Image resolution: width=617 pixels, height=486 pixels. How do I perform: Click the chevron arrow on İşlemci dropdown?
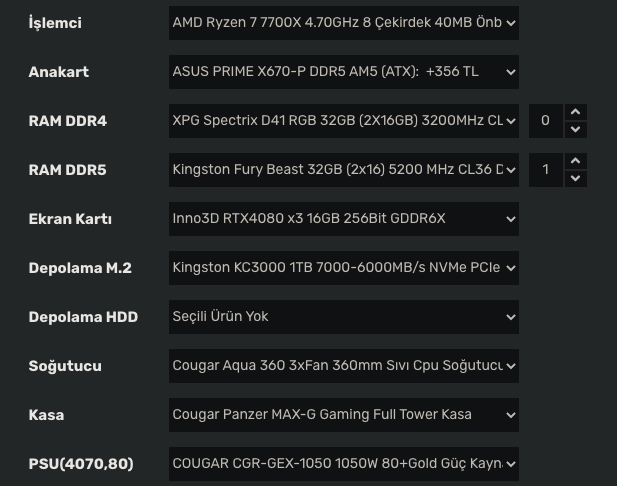511,23
